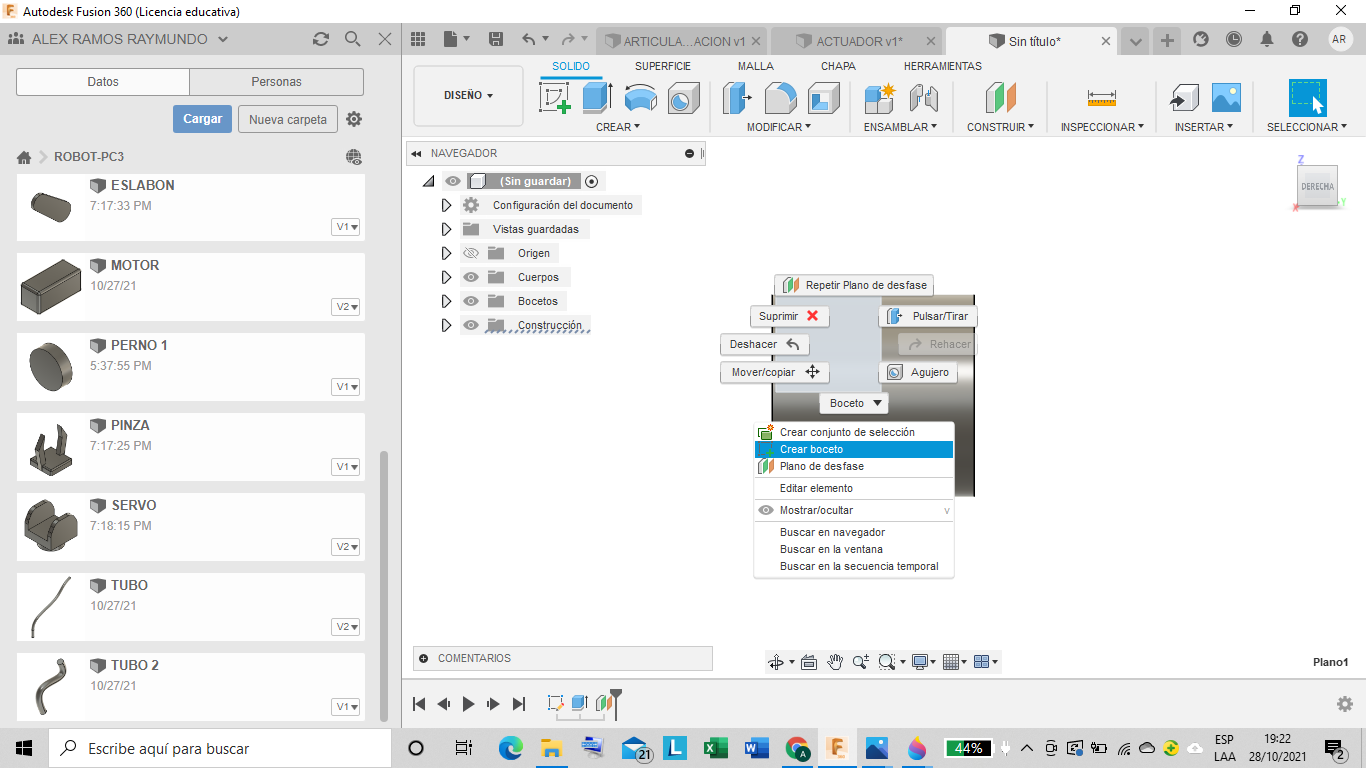1366x768 pixels.
Task: Click the Save icon
Action: (496, 40)
